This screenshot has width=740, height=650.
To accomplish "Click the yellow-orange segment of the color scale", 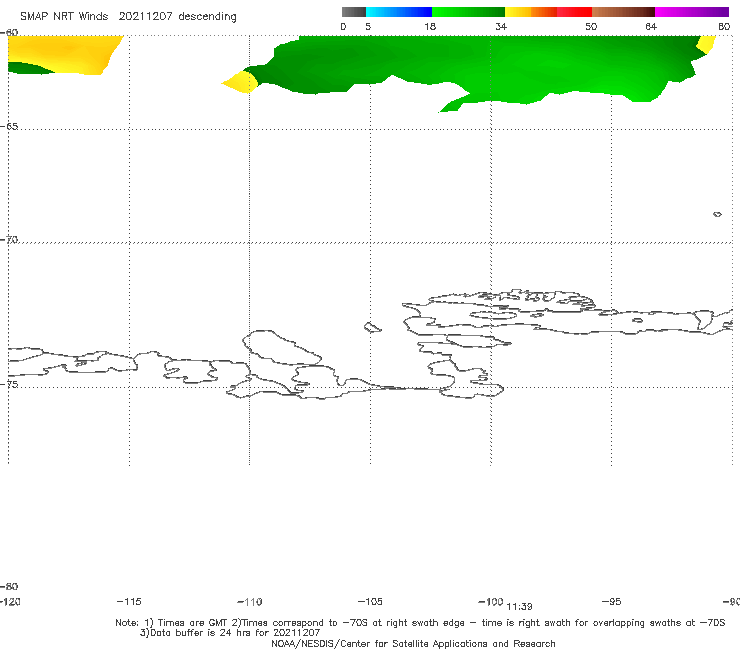I will click(x=531, y=12).
